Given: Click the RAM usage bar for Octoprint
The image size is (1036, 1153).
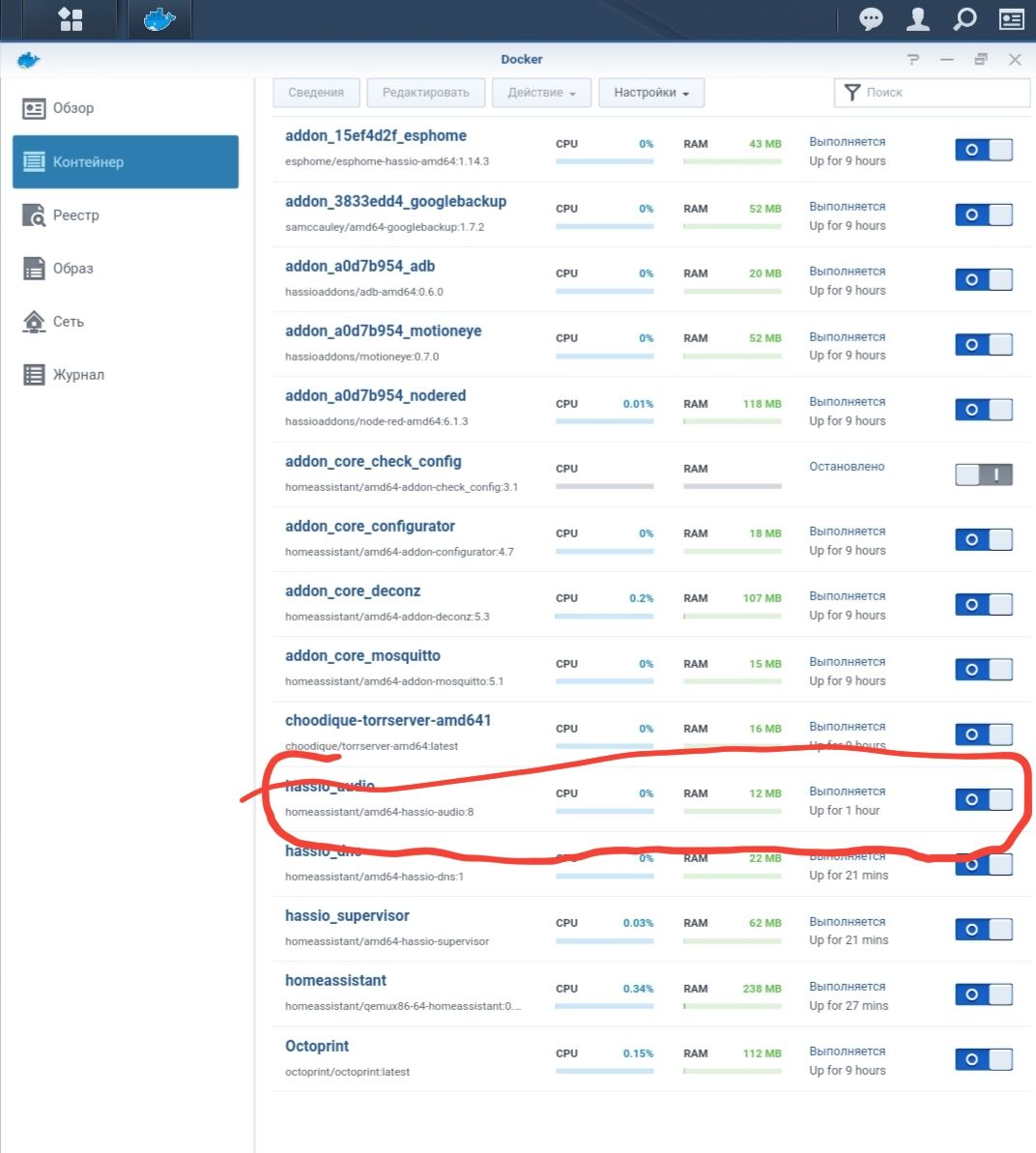Looking at the screenshot, I should (x=733, y=1072).
